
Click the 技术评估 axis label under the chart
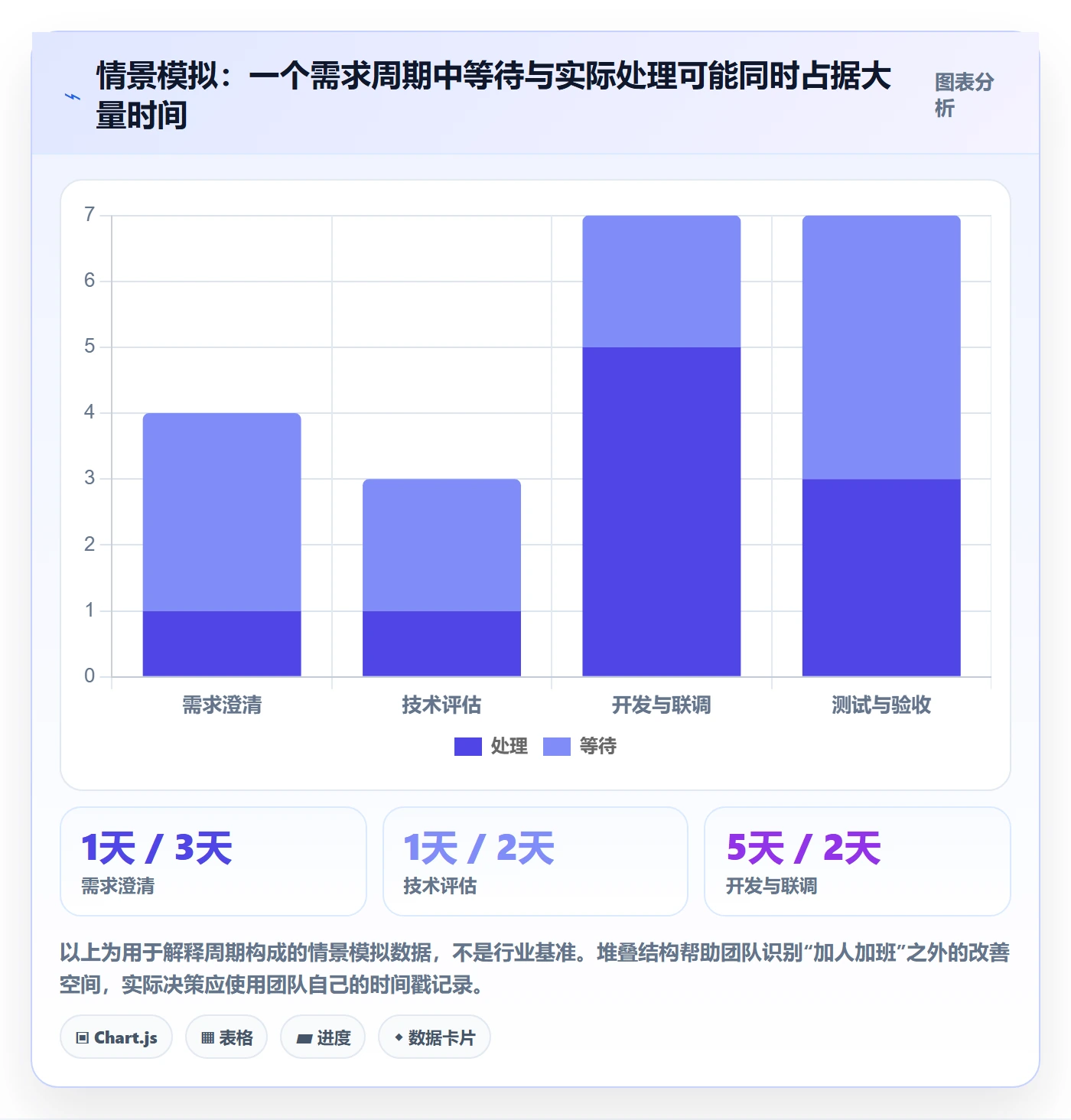441,705
